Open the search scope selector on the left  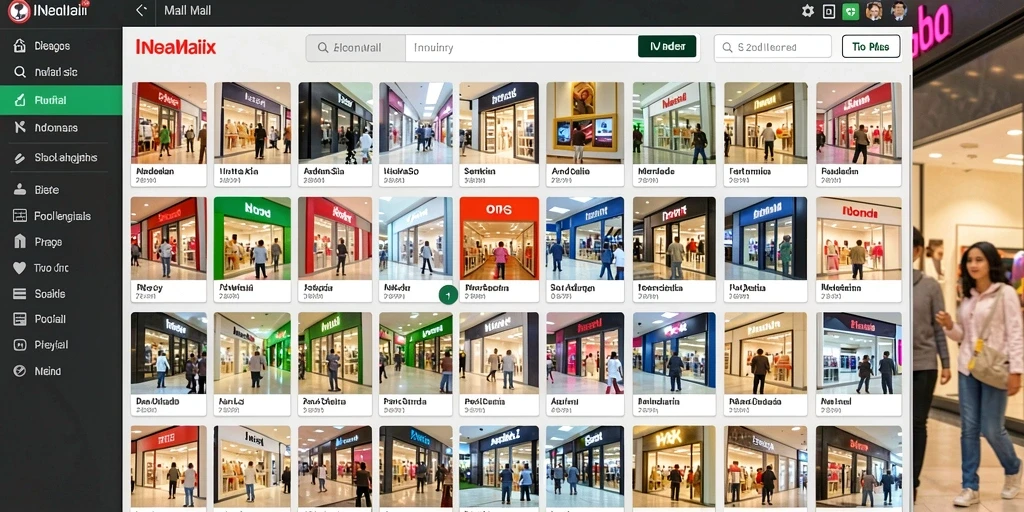coord(356,48)
